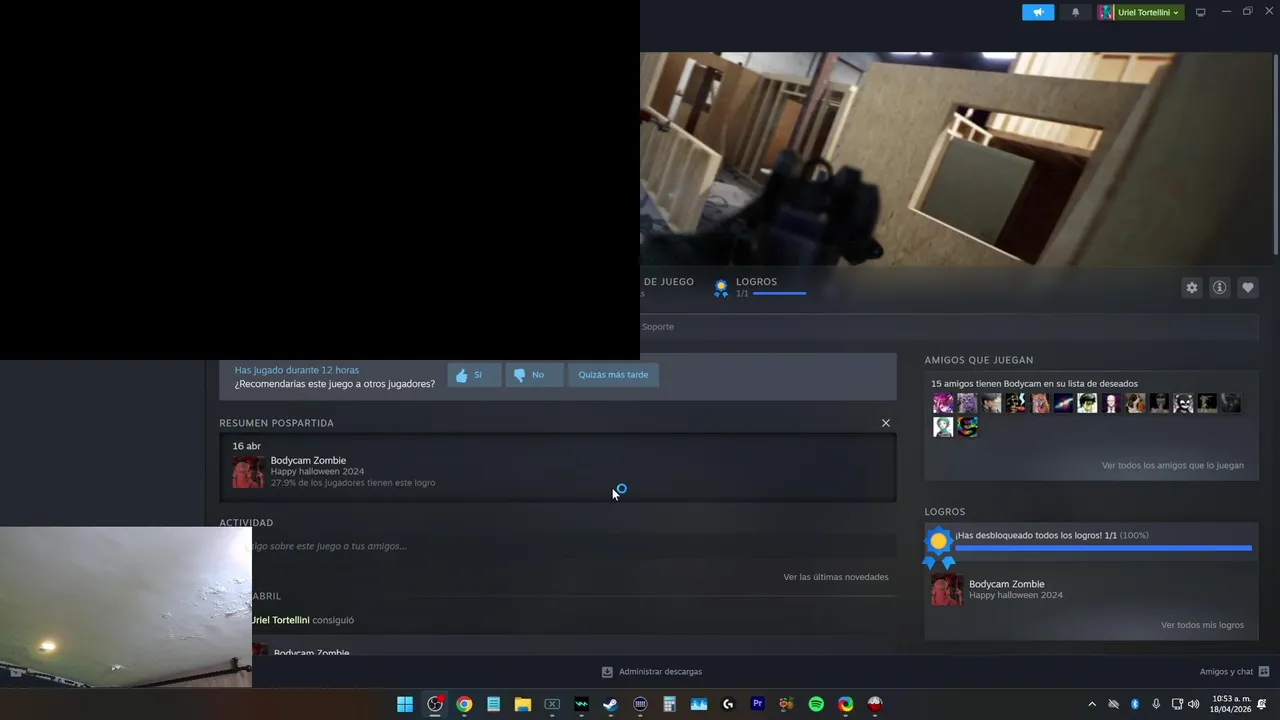The image size is (1280, 720).
Task: Open the Soporte link
Action: click(x=658, y=327)
